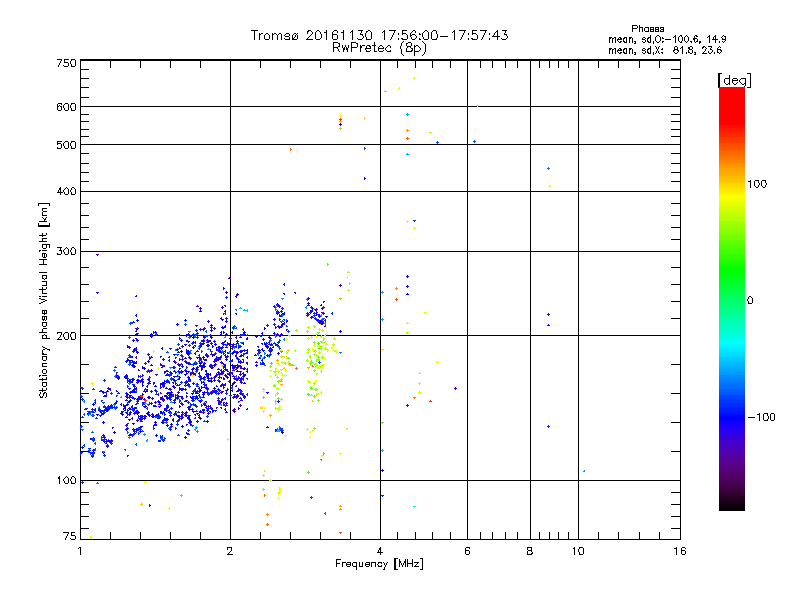Click the 750 tick on the height axis
Image resolution: width=800 pixels, height=600 pixels.
click(66, 62)
